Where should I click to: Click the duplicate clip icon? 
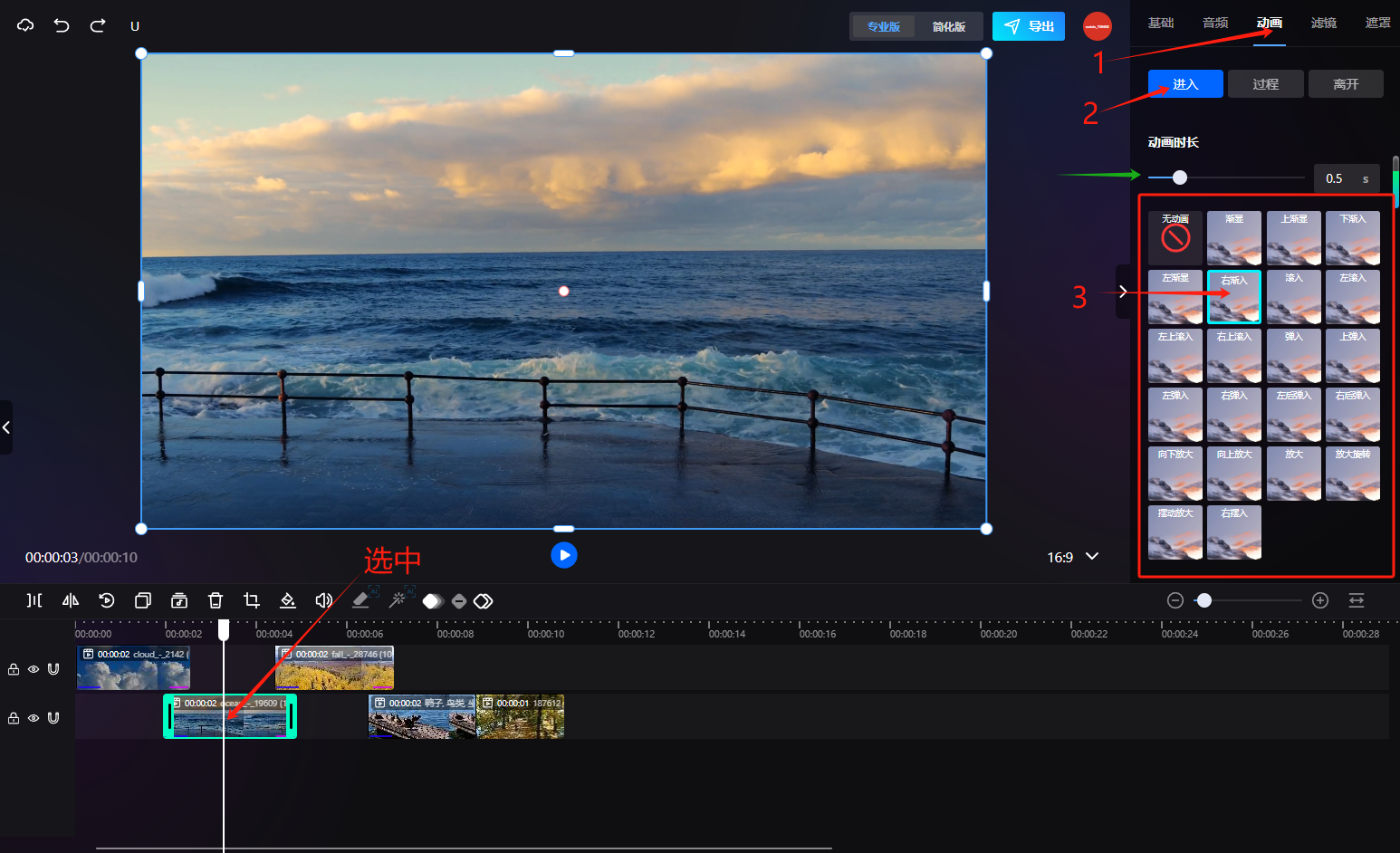point(143,600)
